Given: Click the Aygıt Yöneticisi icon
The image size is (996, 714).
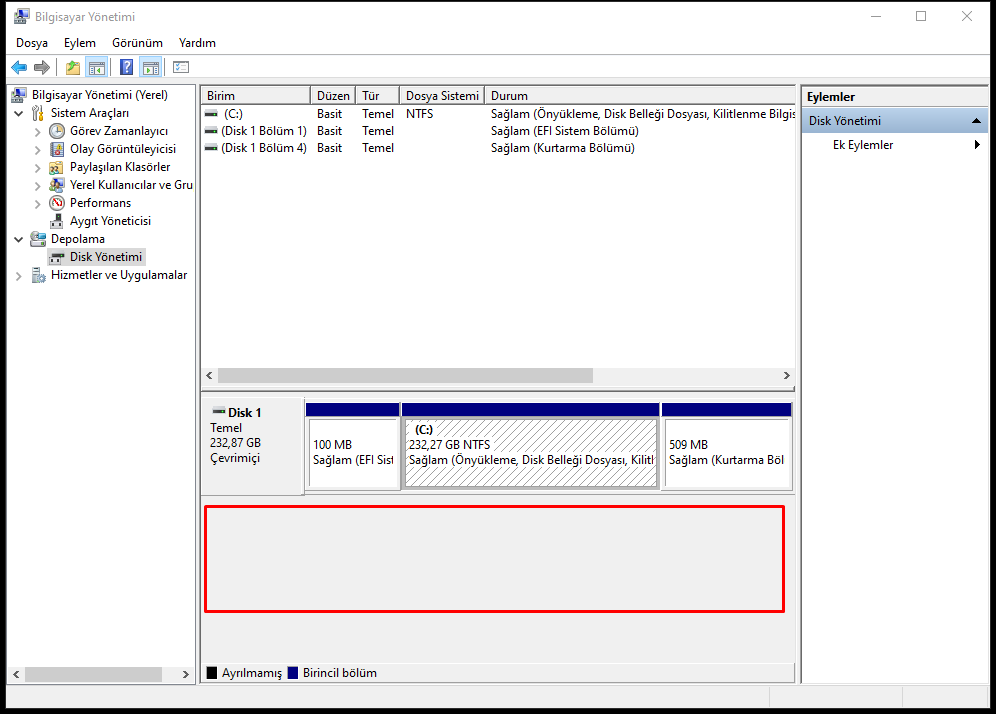Looking at the screenshot, I should 57,221.
